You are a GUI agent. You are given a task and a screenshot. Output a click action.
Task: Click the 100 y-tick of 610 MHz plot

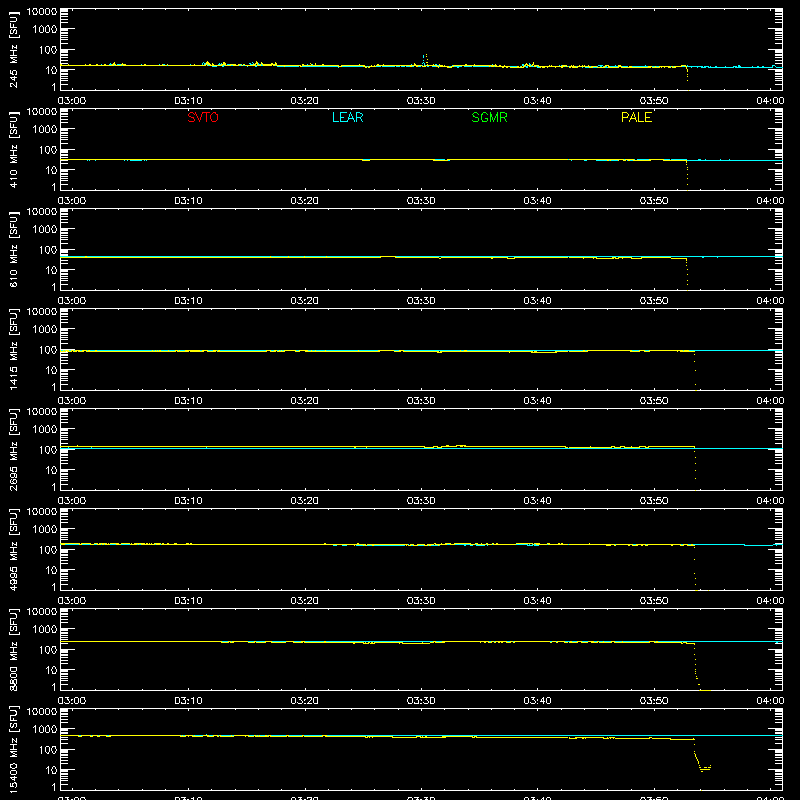point(48,249)
